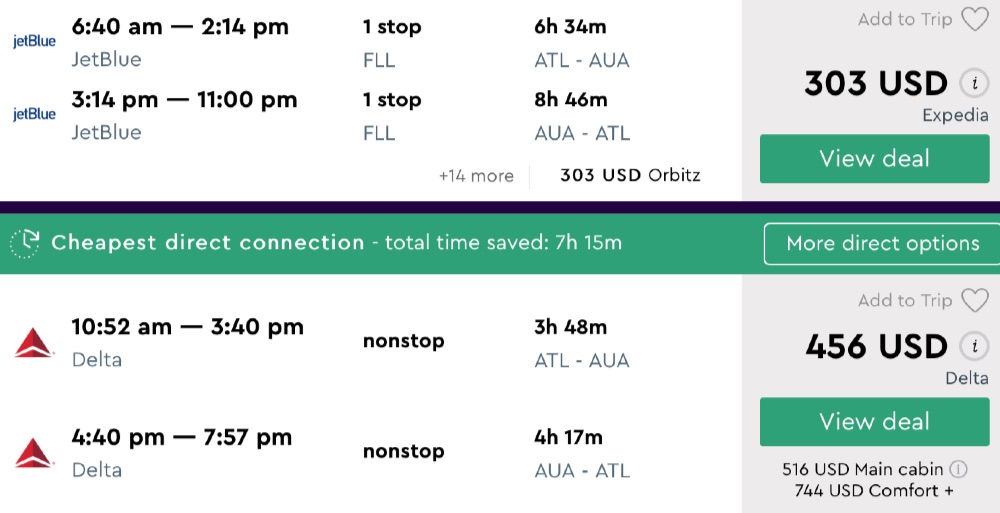This screenshot has height=513, width=1000.
Task: Open info icon beside 303 USD price
Action: coord(970,83)
